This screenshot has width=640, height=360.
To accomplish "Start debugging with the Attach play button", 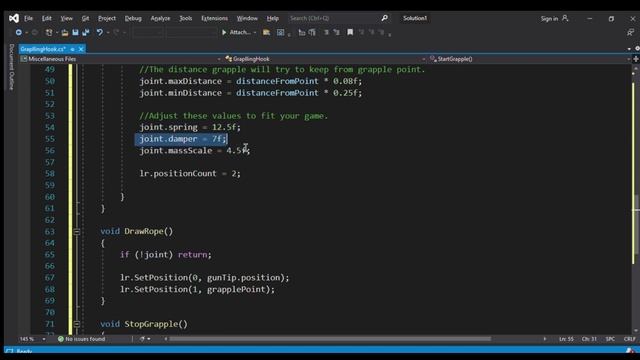I will point(224,32).
